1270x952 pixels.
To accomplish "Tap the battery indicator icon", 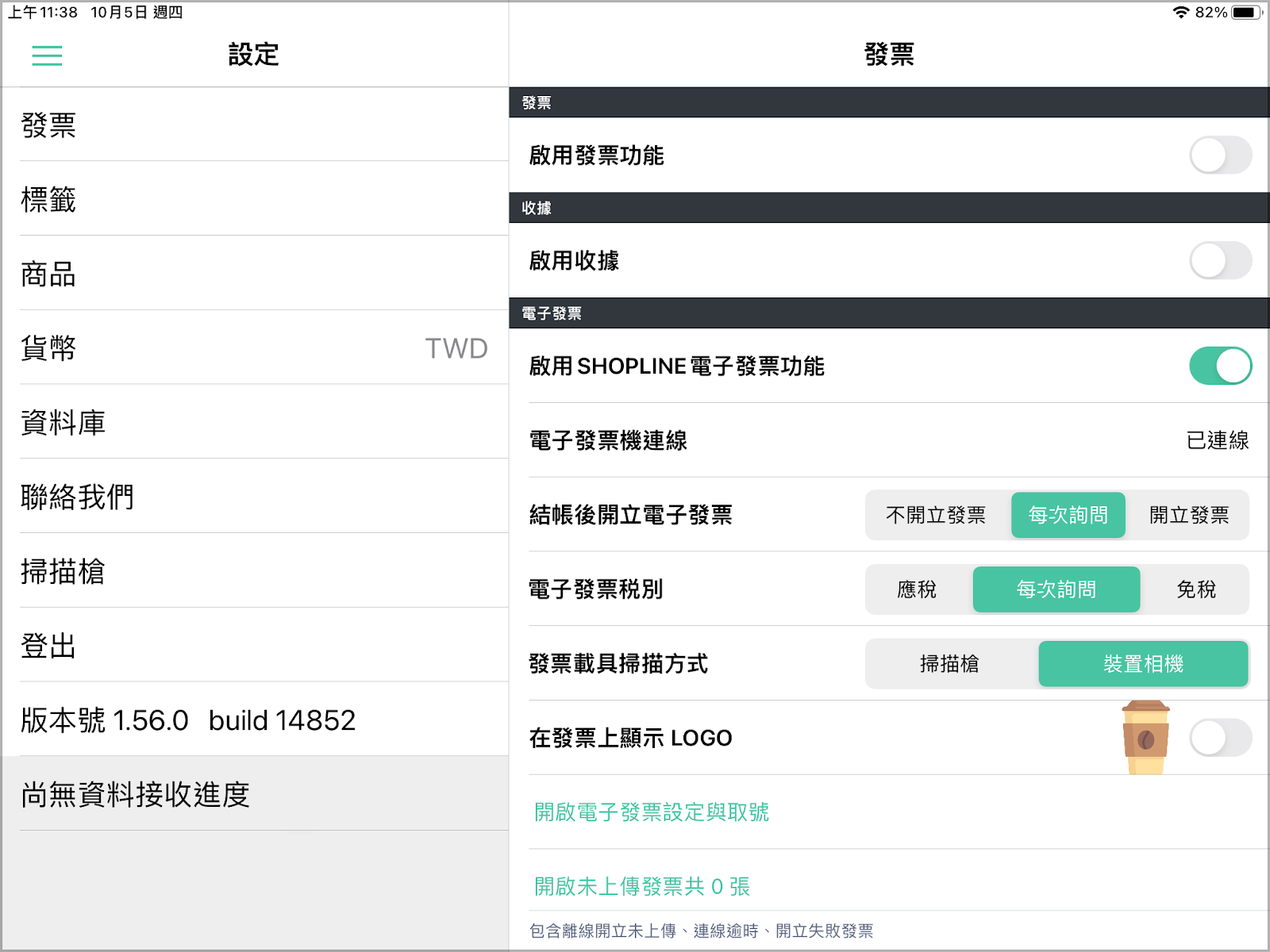I will click(x=1245, y=13).
